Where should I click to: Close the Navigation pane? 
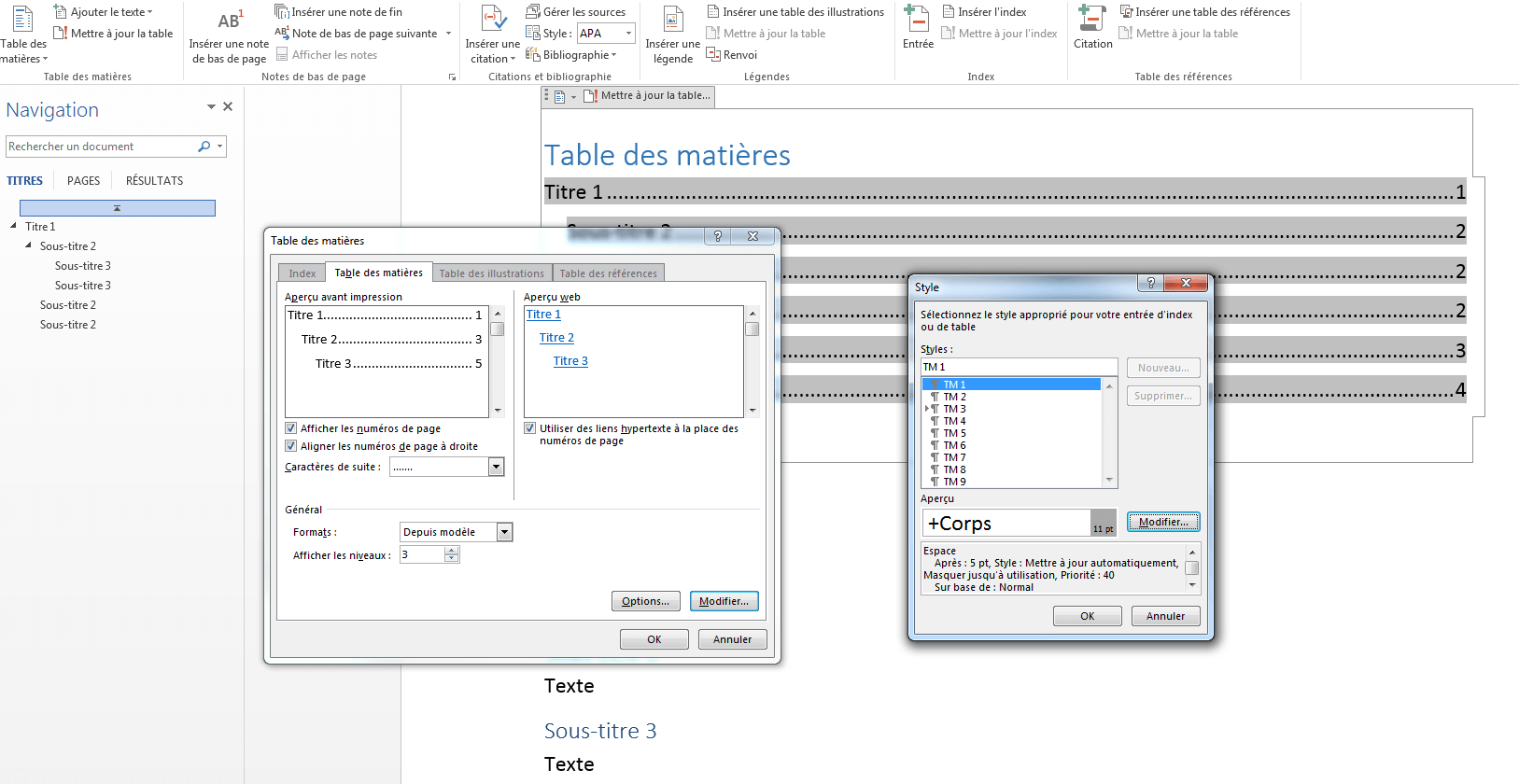click(x=228, y=107)
